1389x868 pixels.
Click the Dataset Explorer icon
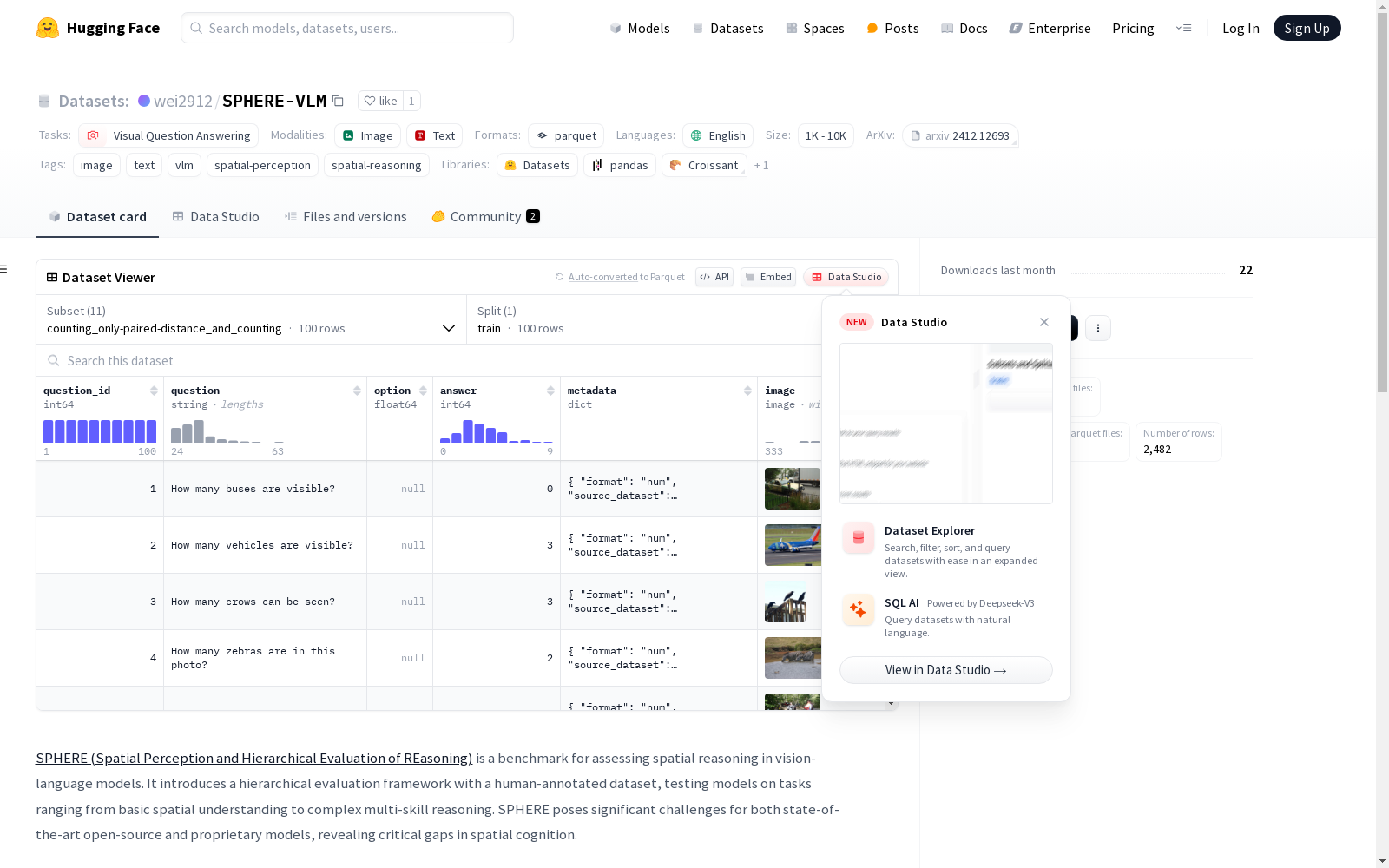click(x=859, y=538)
